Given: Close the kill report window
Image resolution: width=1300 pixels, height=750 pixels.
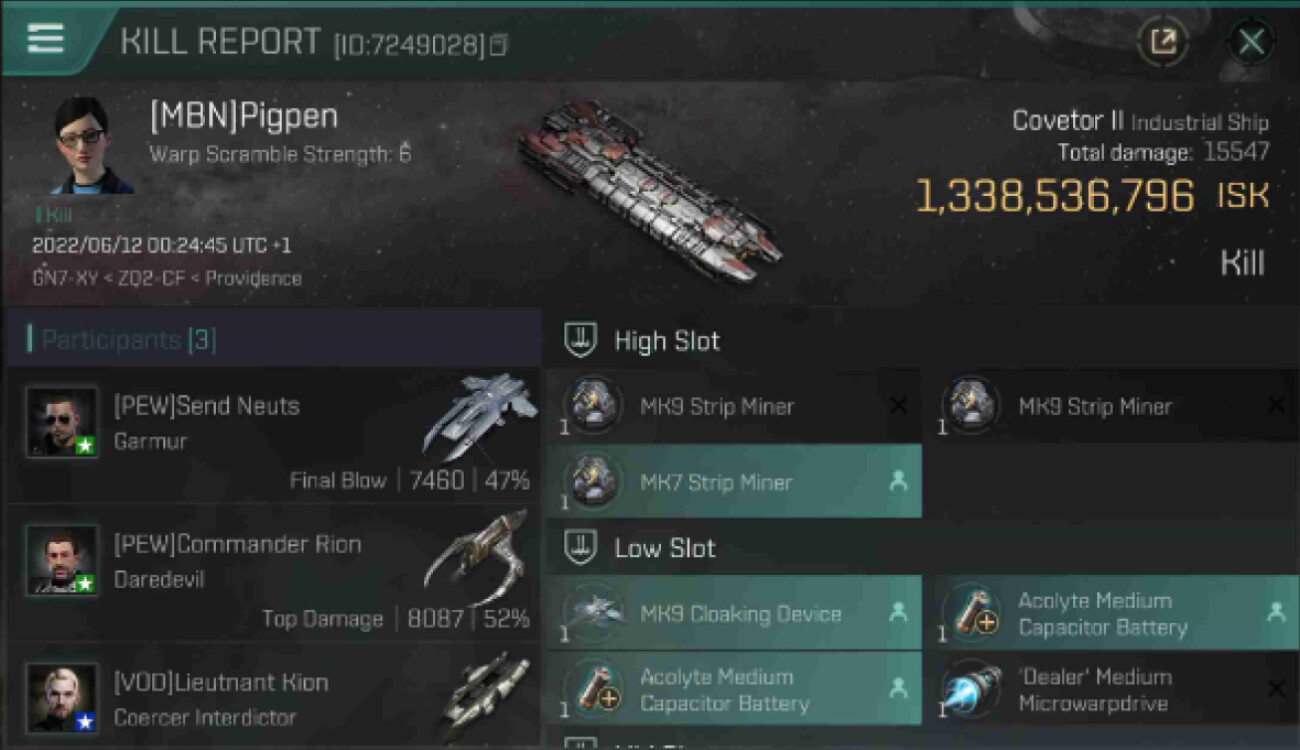Looking at the screenshot, I should (1251, 42).
